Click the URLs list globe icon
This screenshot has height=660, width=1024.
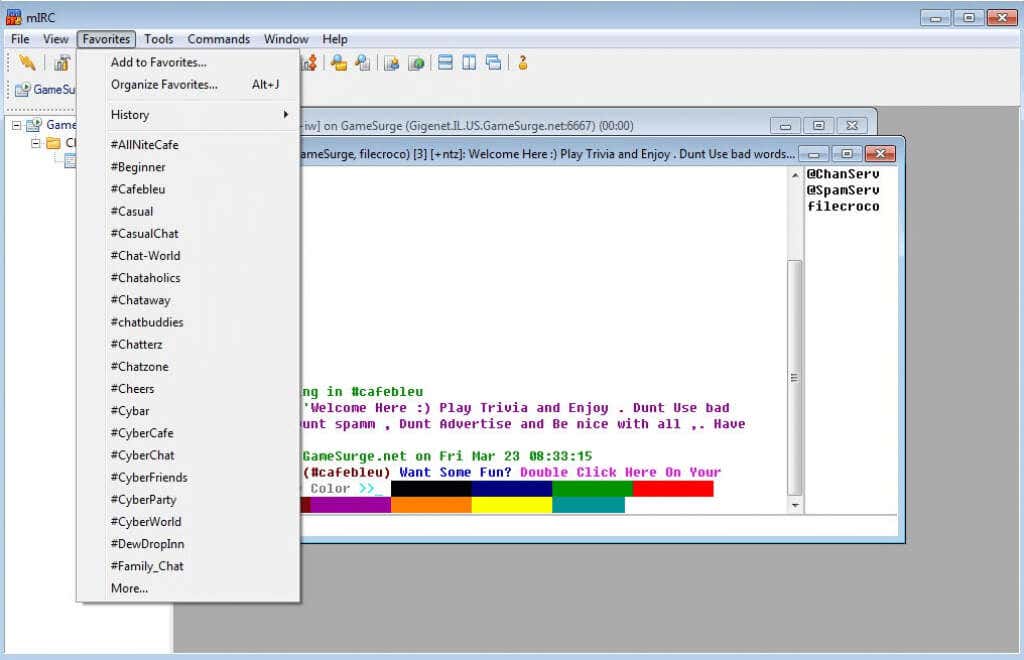tap(416, 63)
